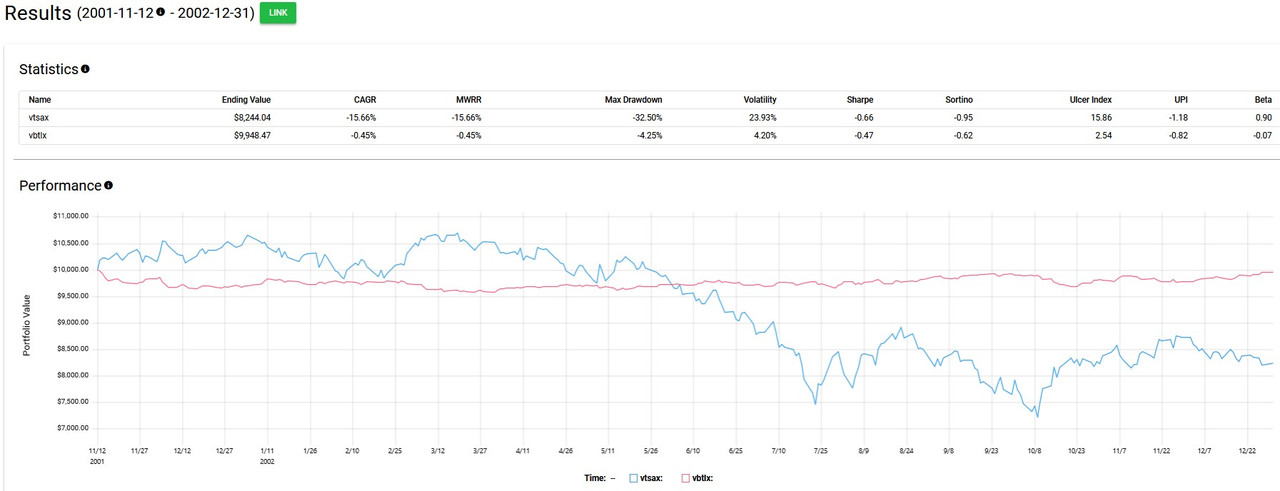Open the info icon next to Performance
Viewport: 1280px width, 491px height.
coord(108,185)
